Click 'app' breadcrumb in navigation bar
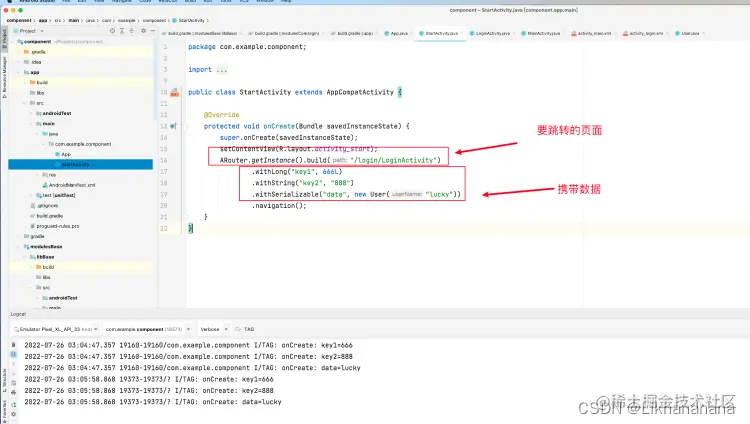 (43, 21)
